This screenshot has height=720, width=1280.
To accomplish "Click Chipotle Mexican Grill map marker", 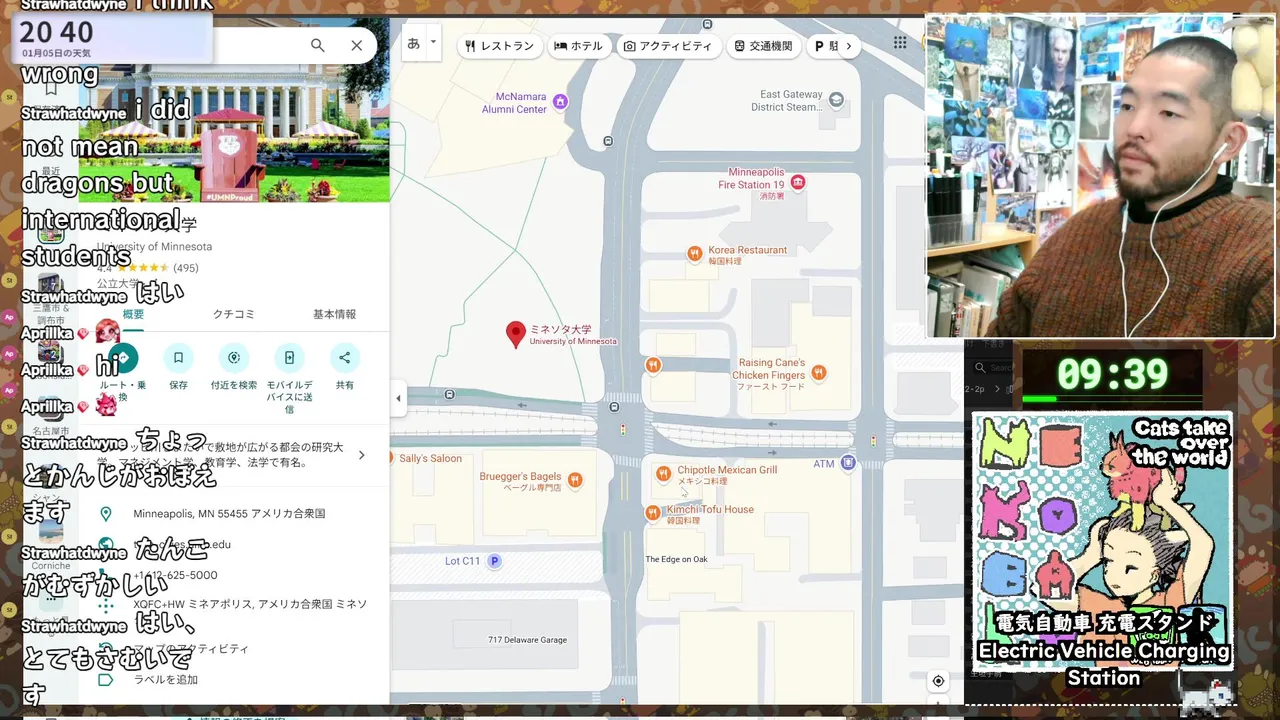I will 663,473.
